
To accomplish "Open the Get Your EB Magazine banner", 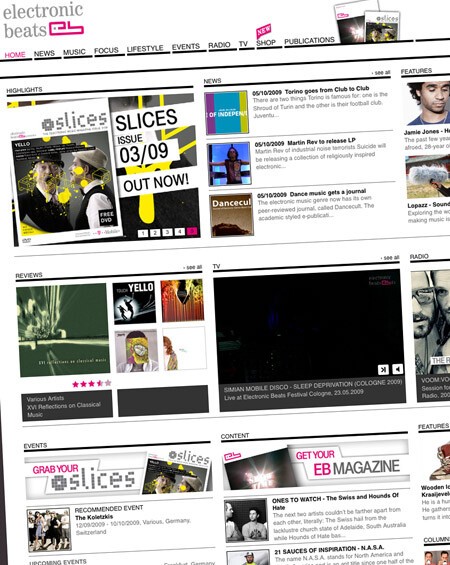I will [316, 465].
